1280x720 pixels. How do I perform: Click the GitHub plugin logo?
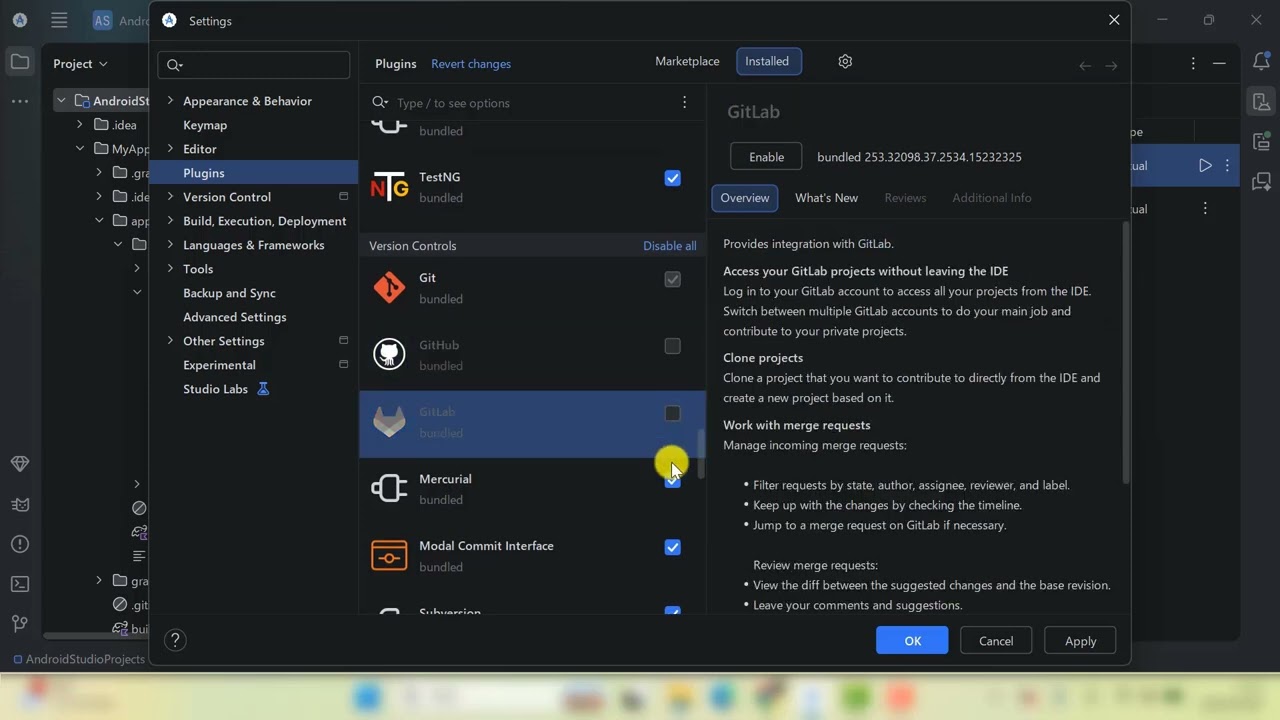tap(389, 355)
